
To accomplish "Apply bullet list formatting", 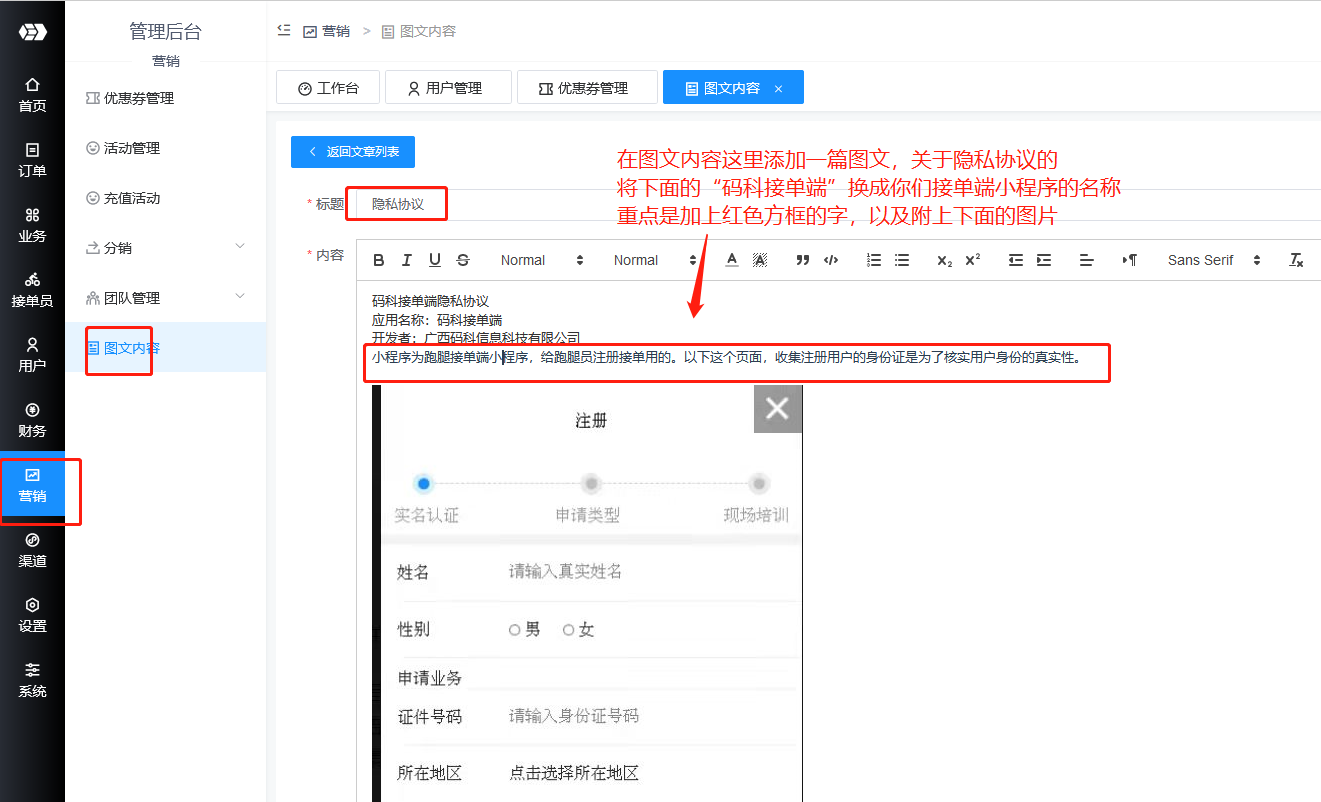I will point(902,260).
